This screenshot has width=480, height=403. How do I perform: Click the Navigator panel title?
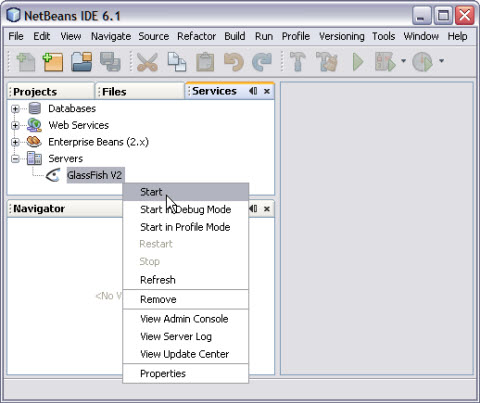[39, 209]
